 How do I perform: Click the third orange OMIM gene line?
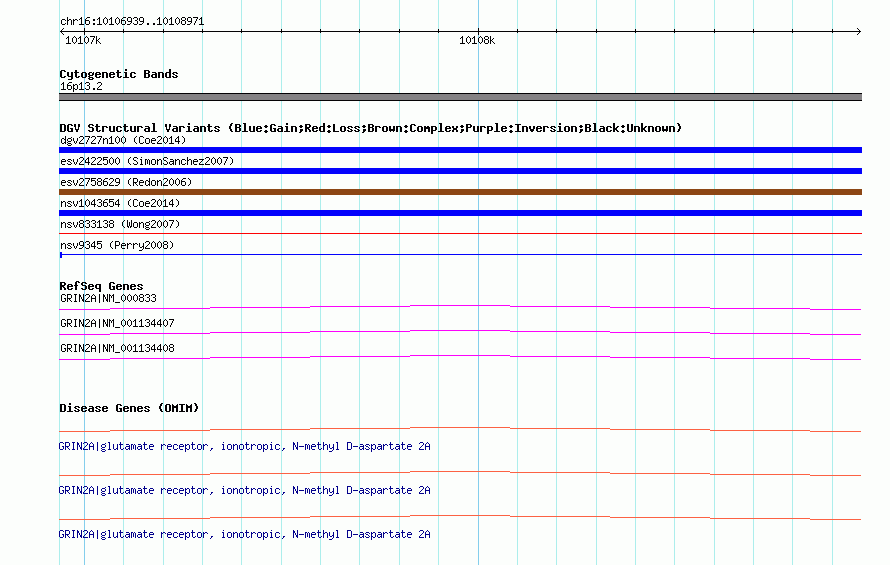click(x=460, y=517)
